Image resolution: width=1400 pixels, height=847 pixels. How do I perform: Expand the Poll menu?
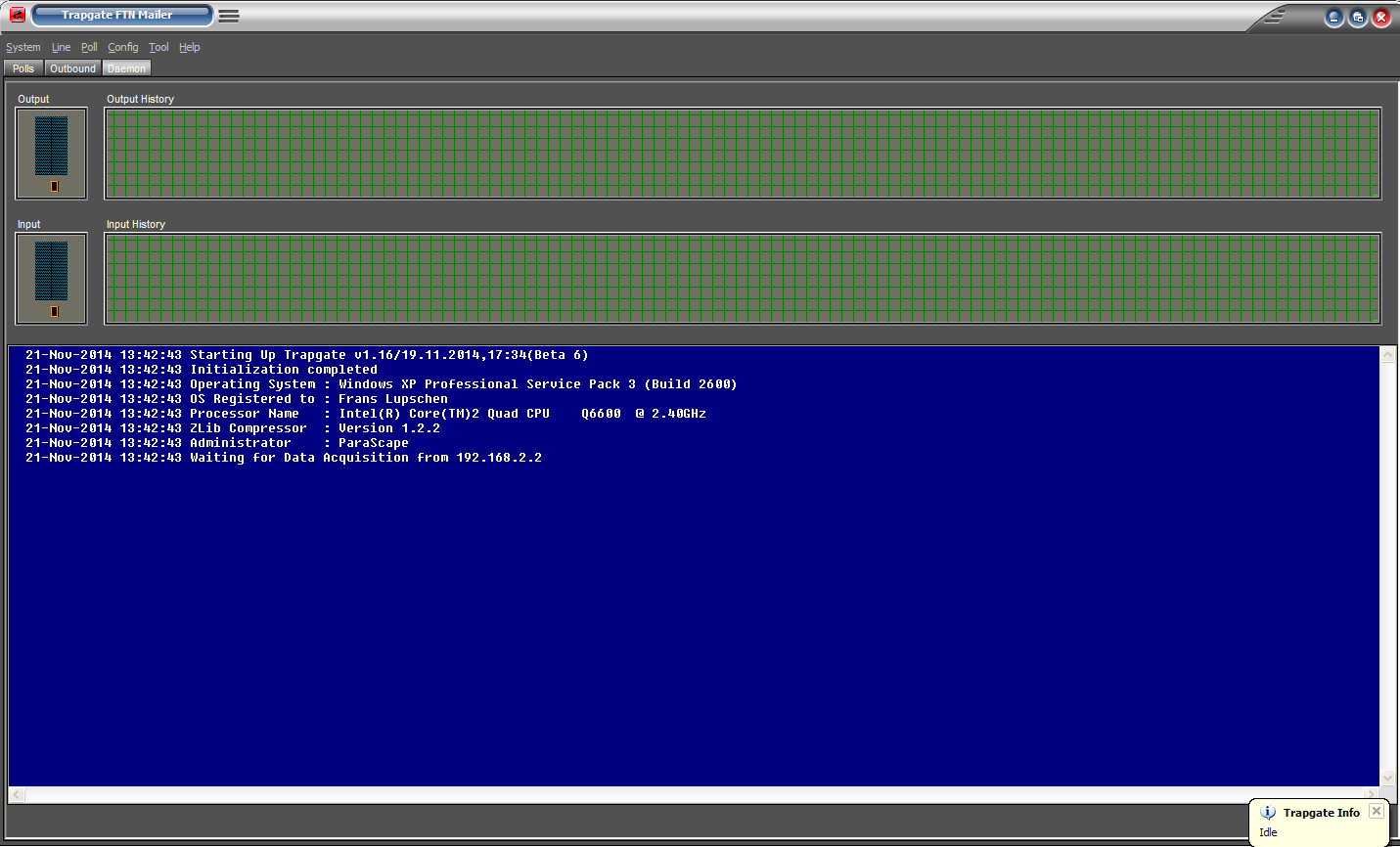click(x=89, y=47)
